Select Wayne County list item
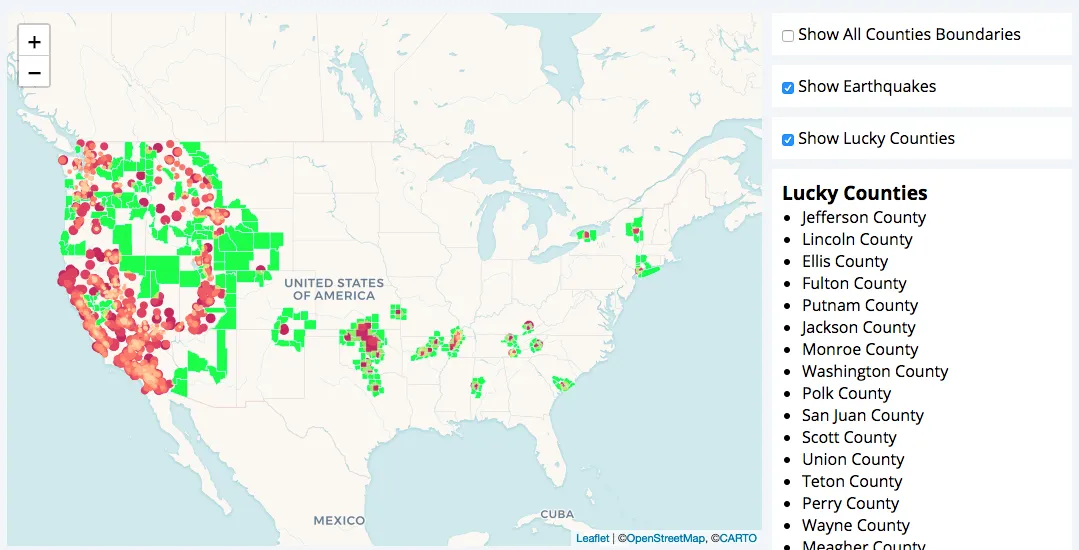Image resolution: width=1079 pixels, height=550 pixels. click(855, 525)
